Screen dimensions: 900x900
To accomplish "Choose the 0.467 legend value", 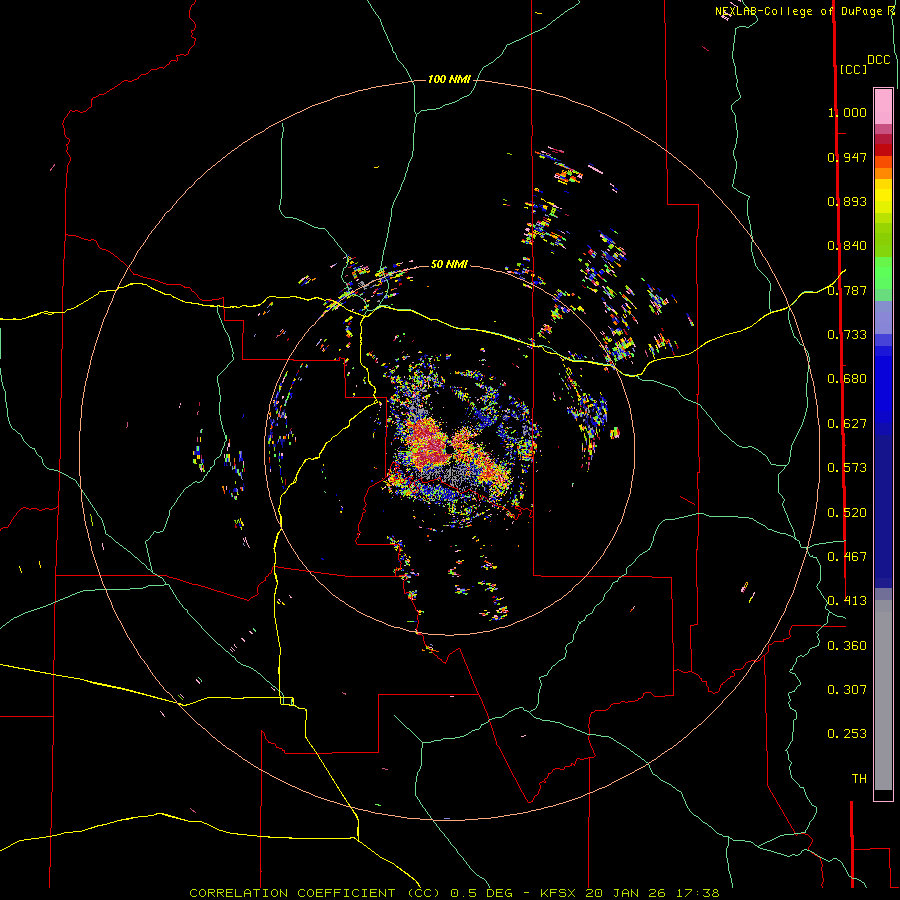I will click(847, 557).
